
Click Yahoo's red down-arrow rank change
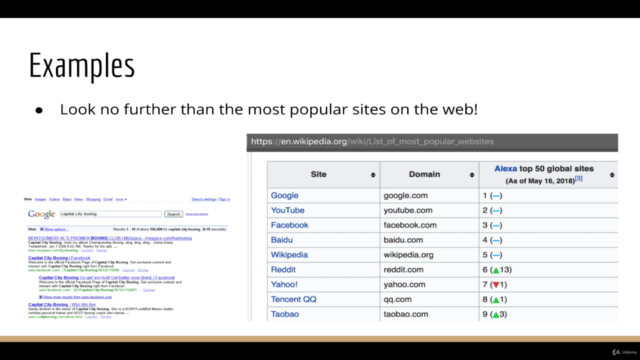click(496, 284)
